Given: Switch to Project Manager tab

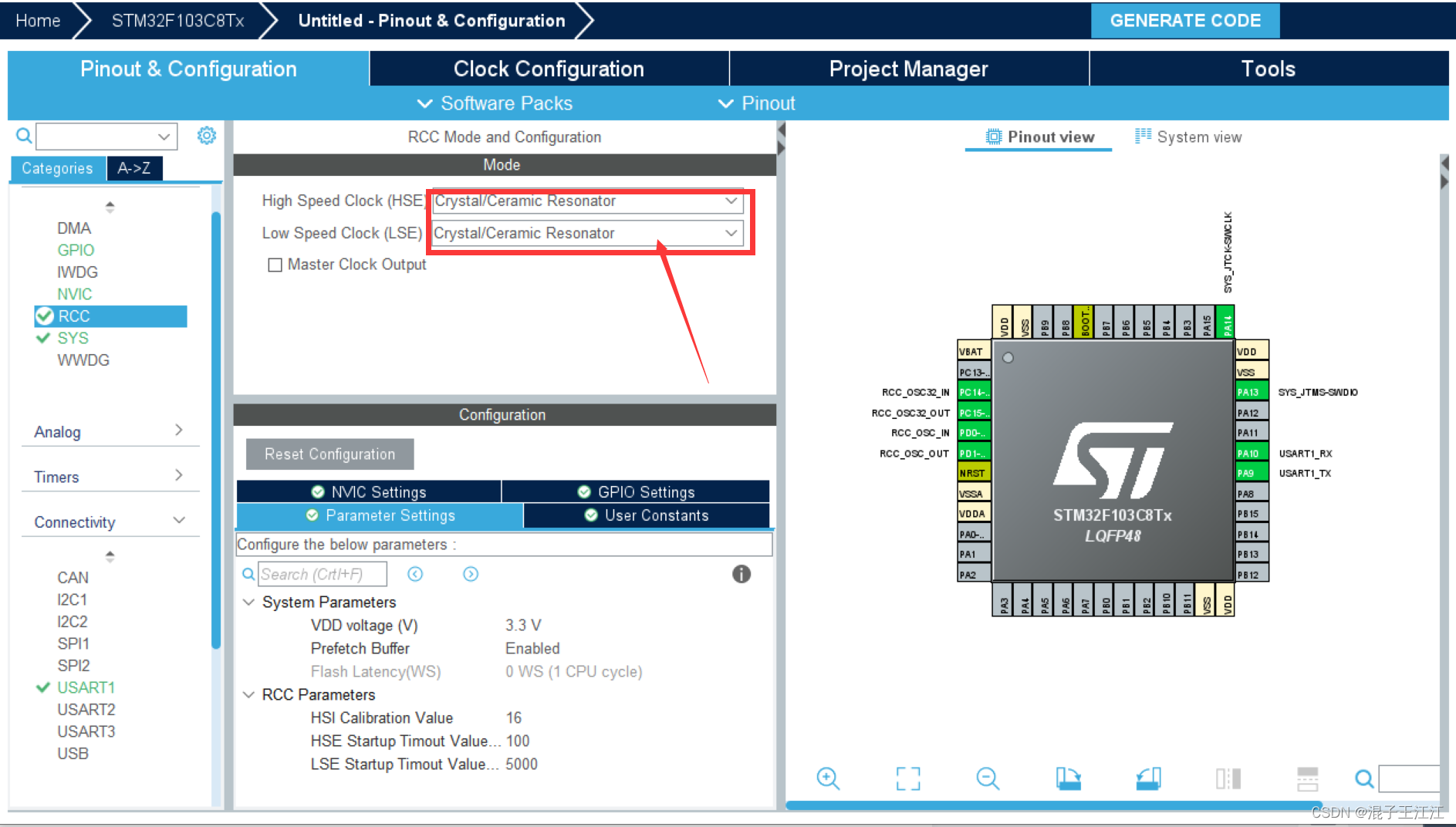Looking at the screenshot, I should 908,69.
